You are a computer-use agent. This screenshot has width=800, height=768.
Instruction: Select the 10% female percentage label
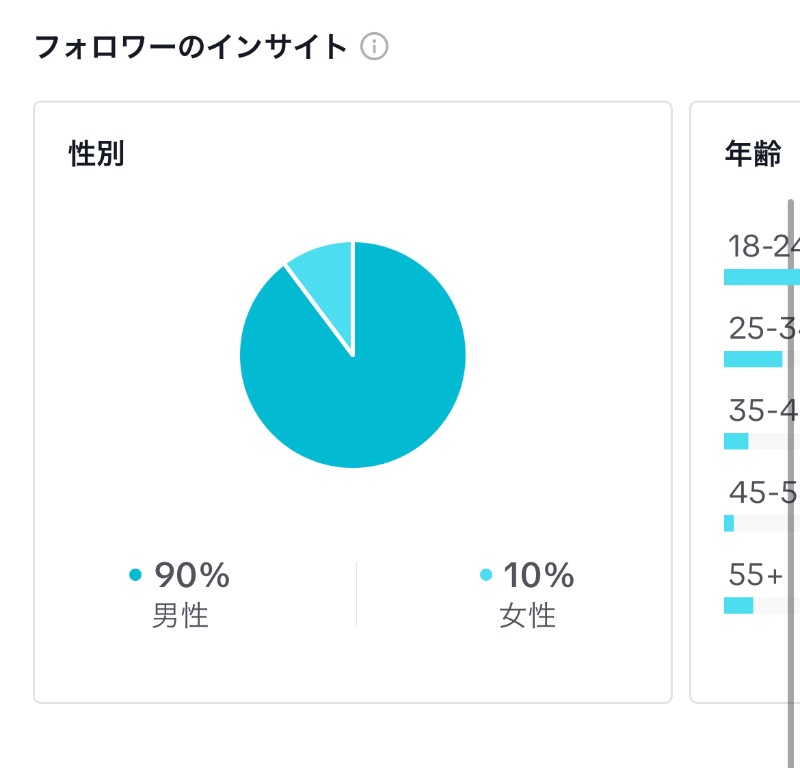pos(539,575)
